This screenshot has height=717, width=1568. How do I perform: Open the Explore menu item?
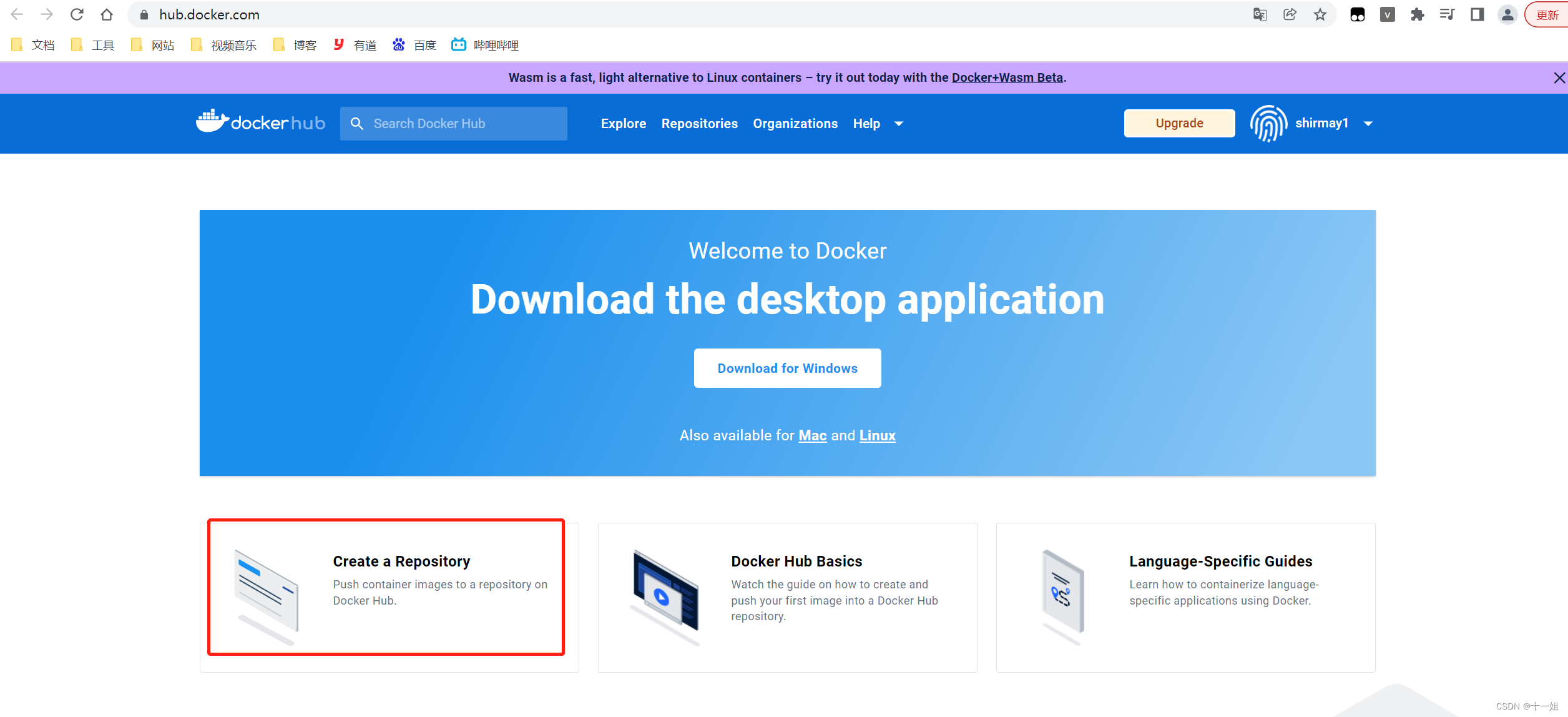pos(623,124)
